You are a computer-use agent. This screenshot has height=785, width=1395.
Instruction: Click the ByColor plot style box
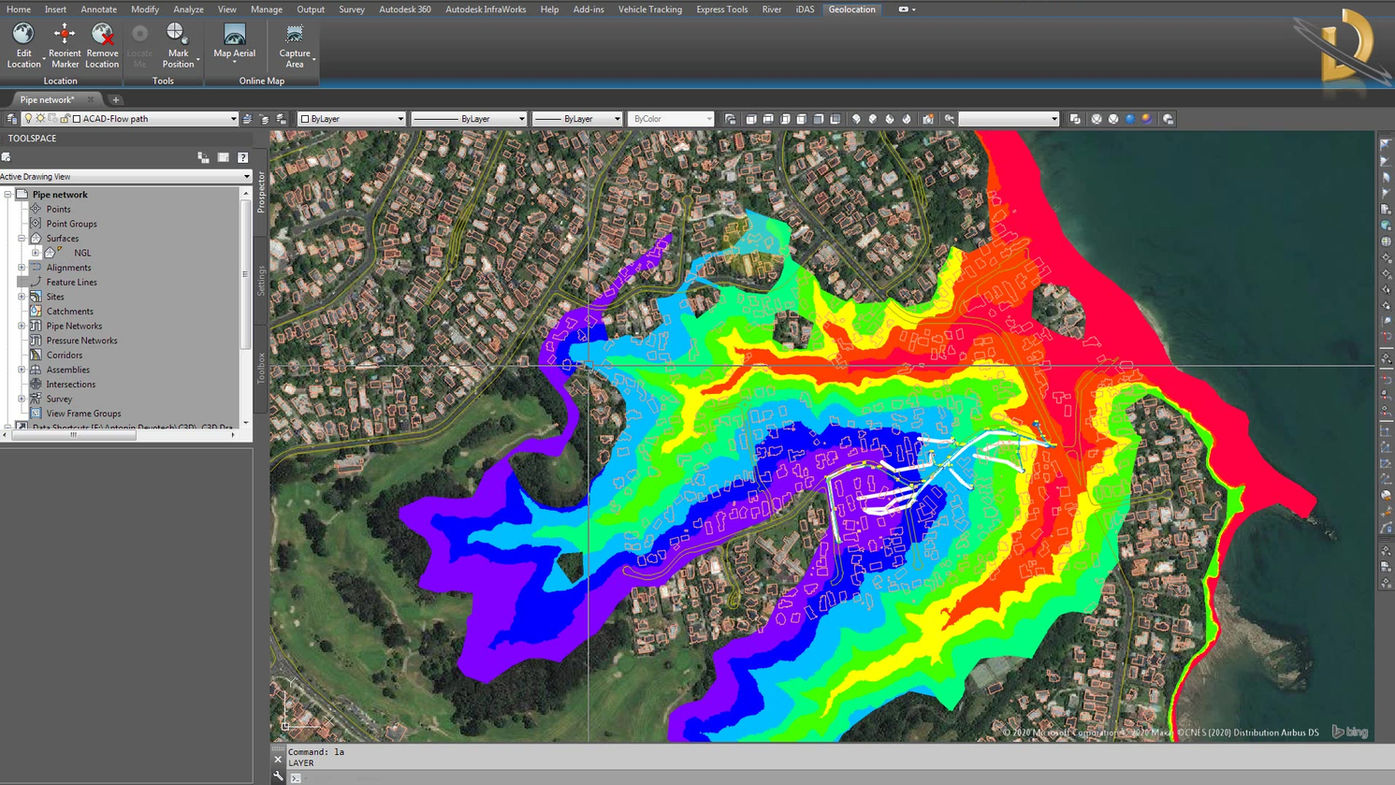(x=670, y=119)
